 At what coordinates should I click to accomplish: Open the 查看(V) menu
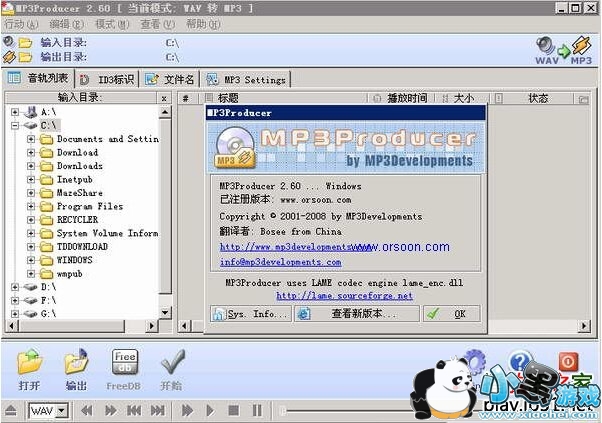tap(157, 25)
